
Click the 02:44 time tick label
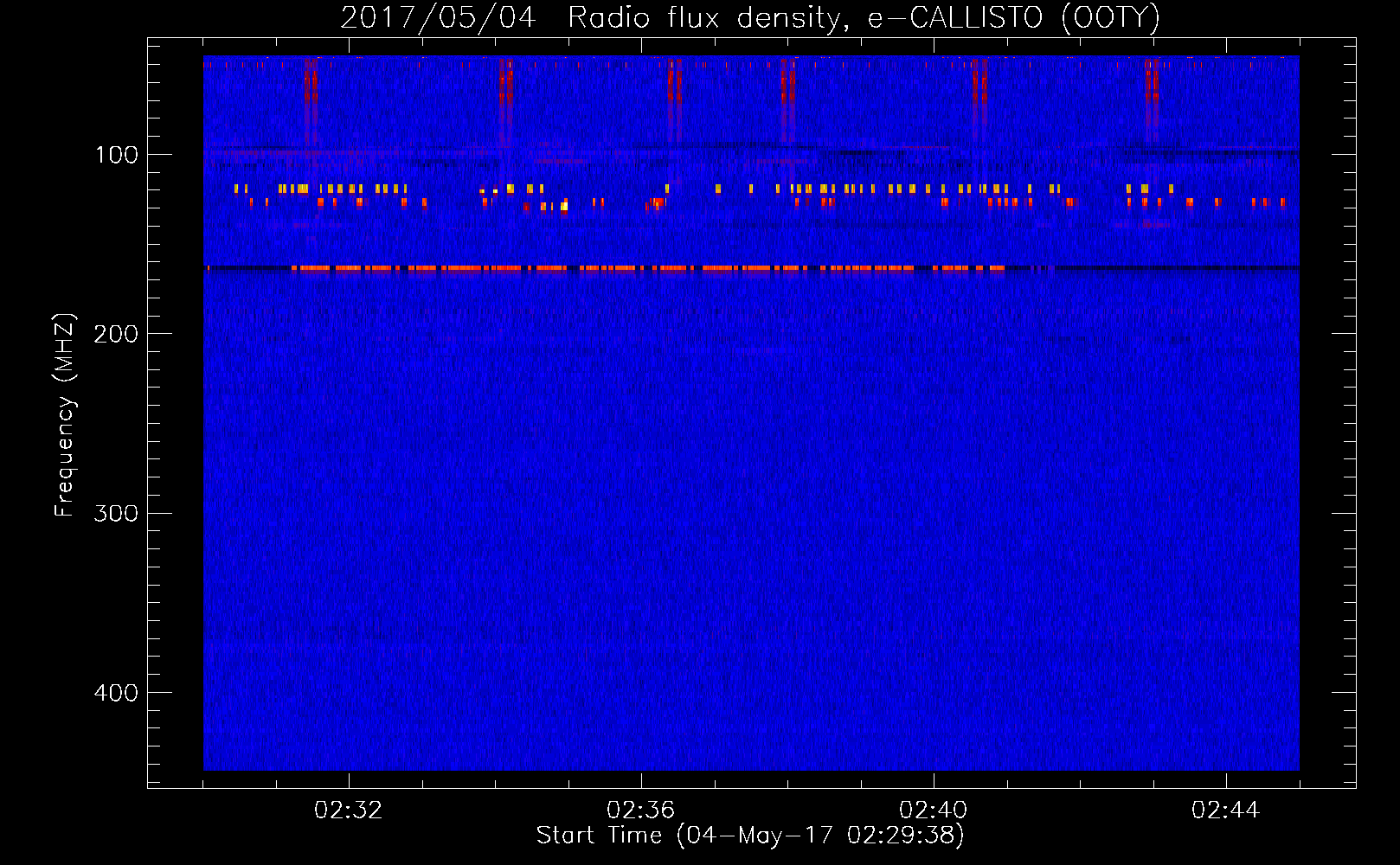tap(1226, 811)
